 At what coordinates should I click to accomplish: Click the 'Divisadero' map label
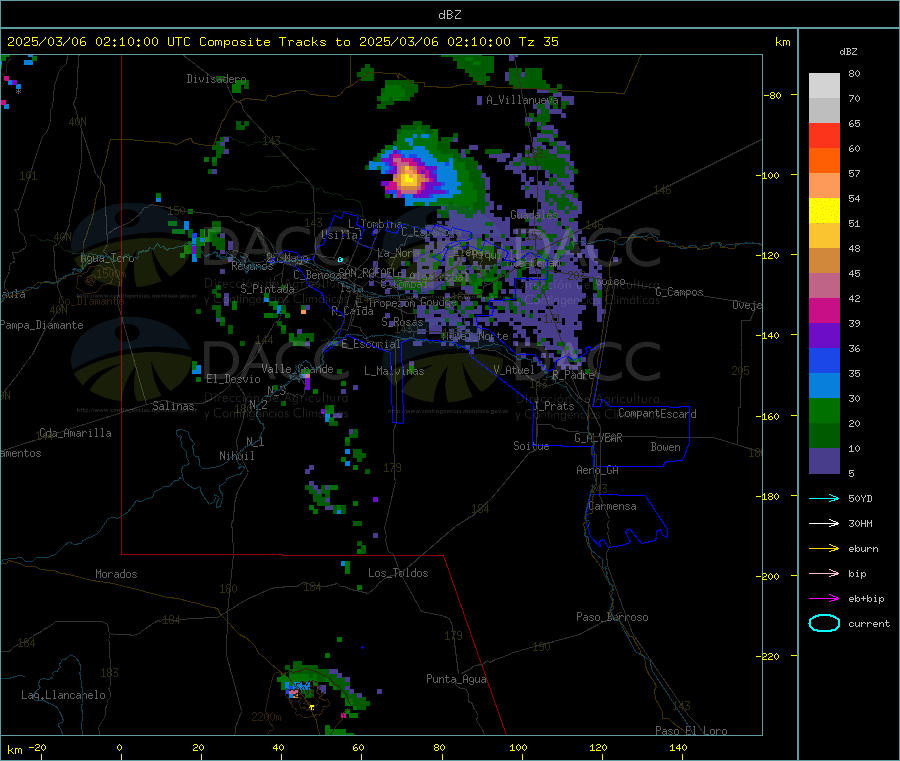point(216,79)
